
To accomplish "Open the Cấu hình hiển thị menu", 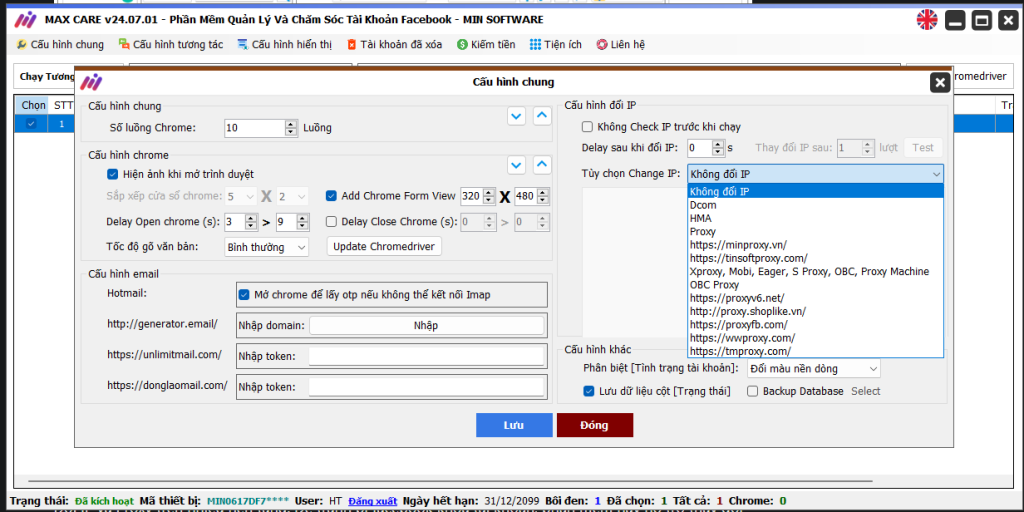I will click(x=285, y=44).
